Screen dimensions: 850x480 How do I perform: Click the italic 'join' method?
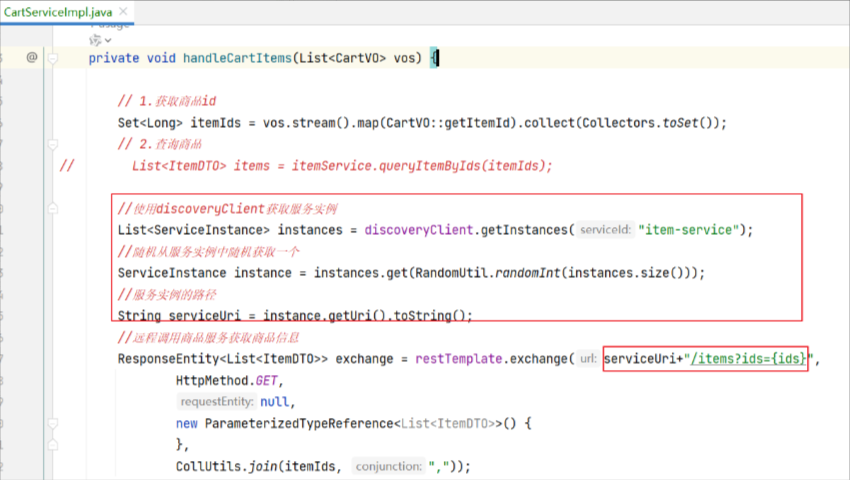[262, 466]
